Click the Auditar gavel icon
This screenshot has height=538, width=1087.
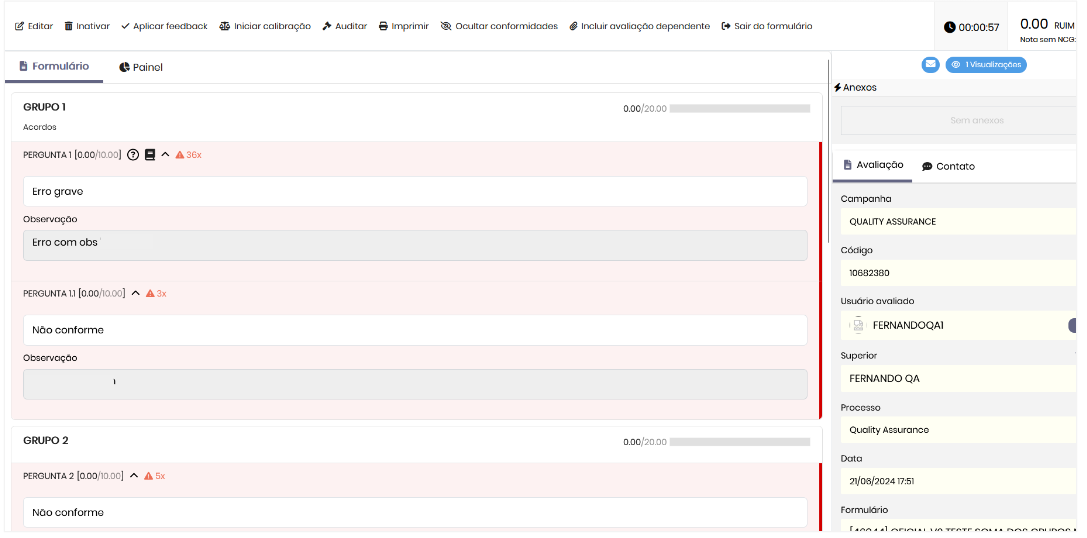click(327, 26)
